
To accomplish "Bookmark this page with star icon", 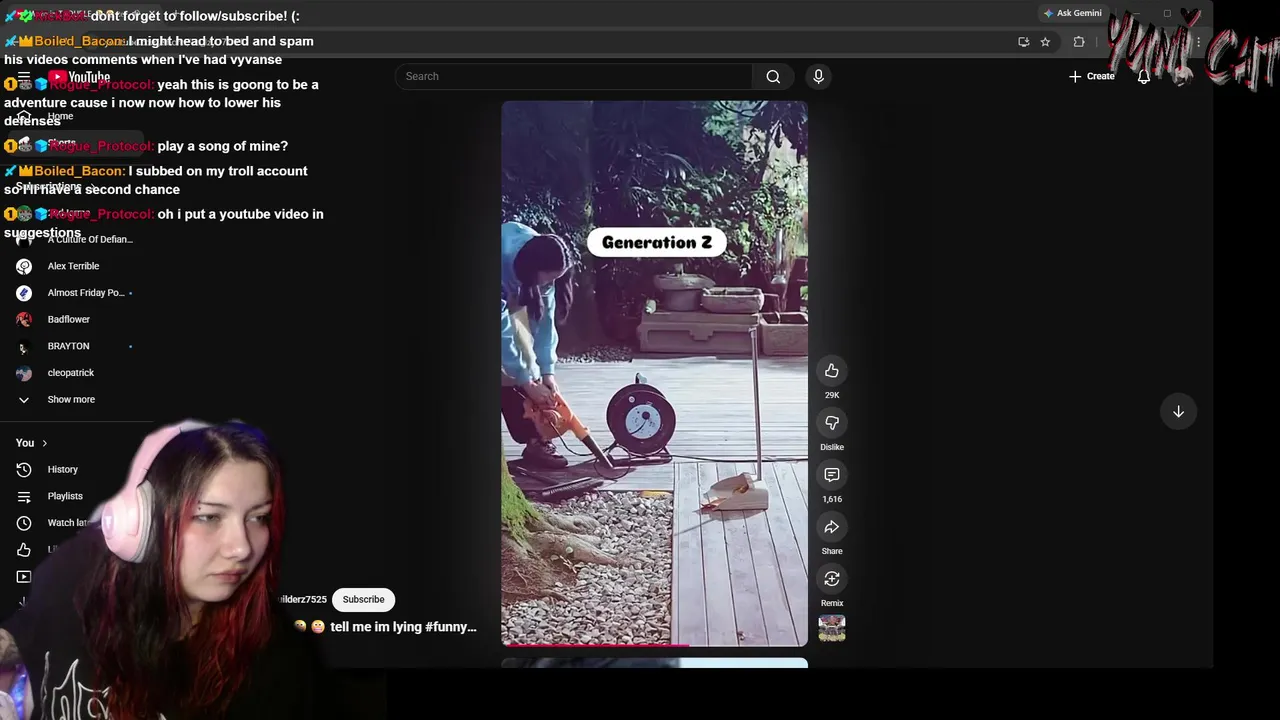I will click(1045, 42).
